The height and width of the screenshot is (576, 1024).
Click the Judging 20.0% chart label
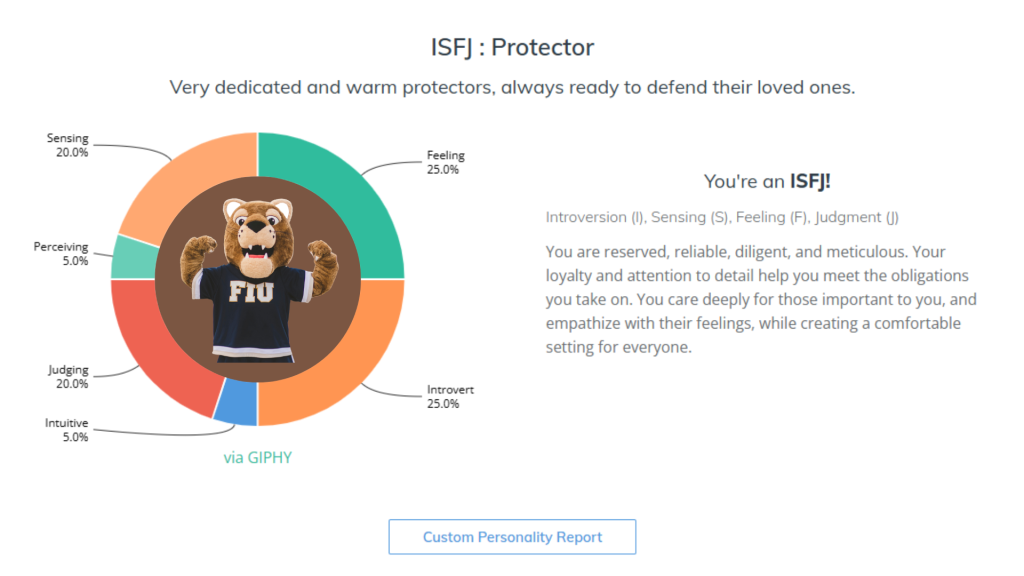pyautogui.click(x=68, y=377)
